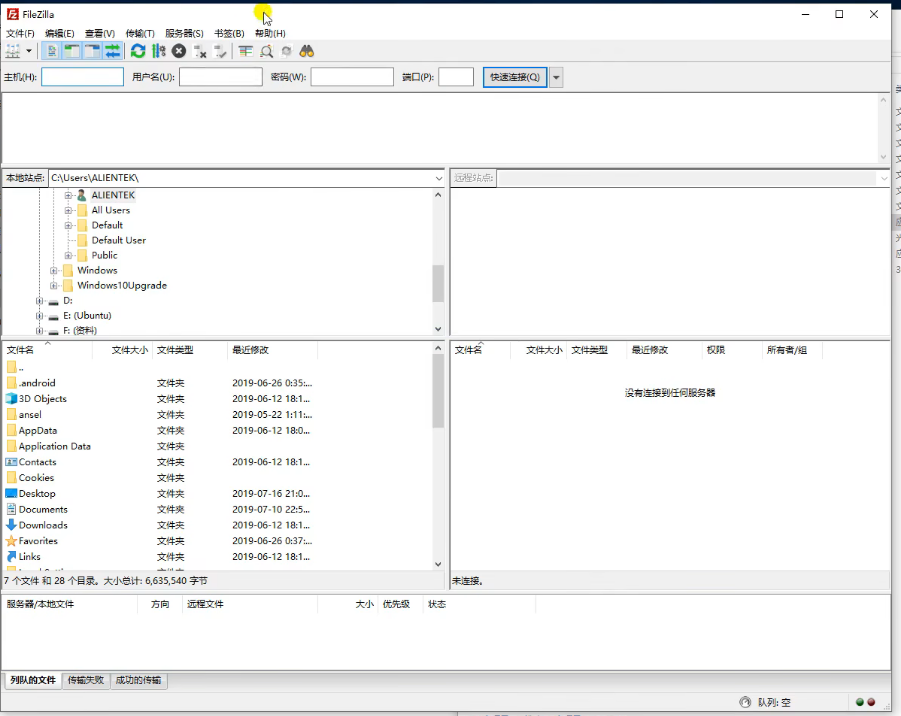This screenshot has height=716, width=901.
Task: Click the process queue toolbar icon
Action: coord(158,51)
